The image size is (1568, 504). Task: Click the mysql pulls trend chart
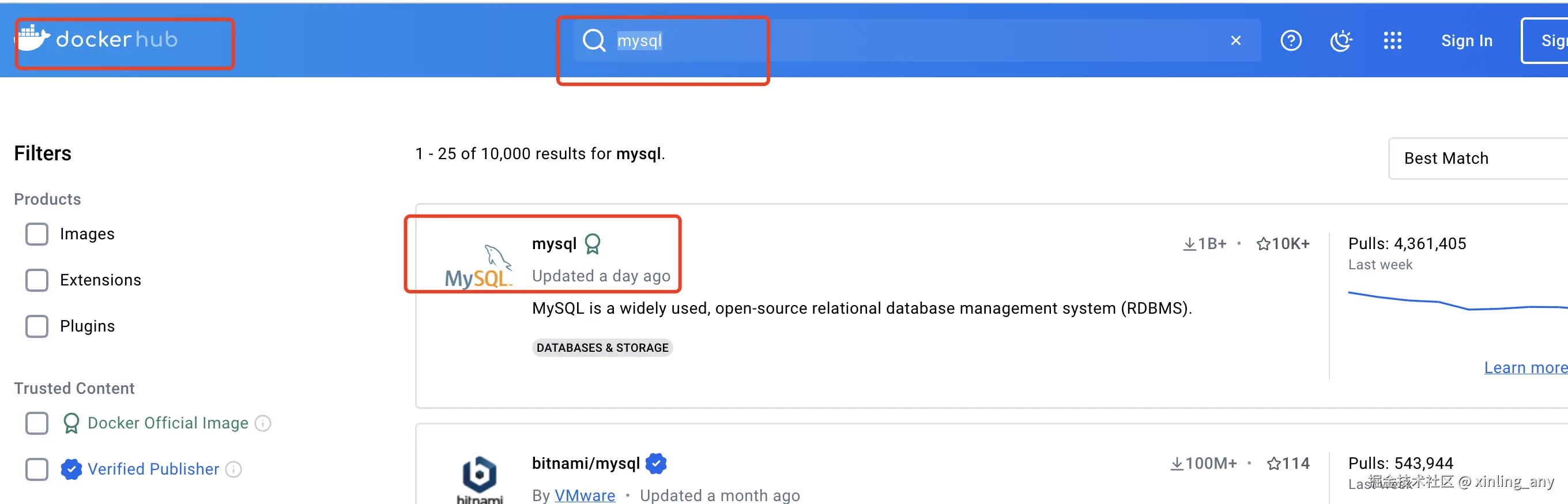1458,301
